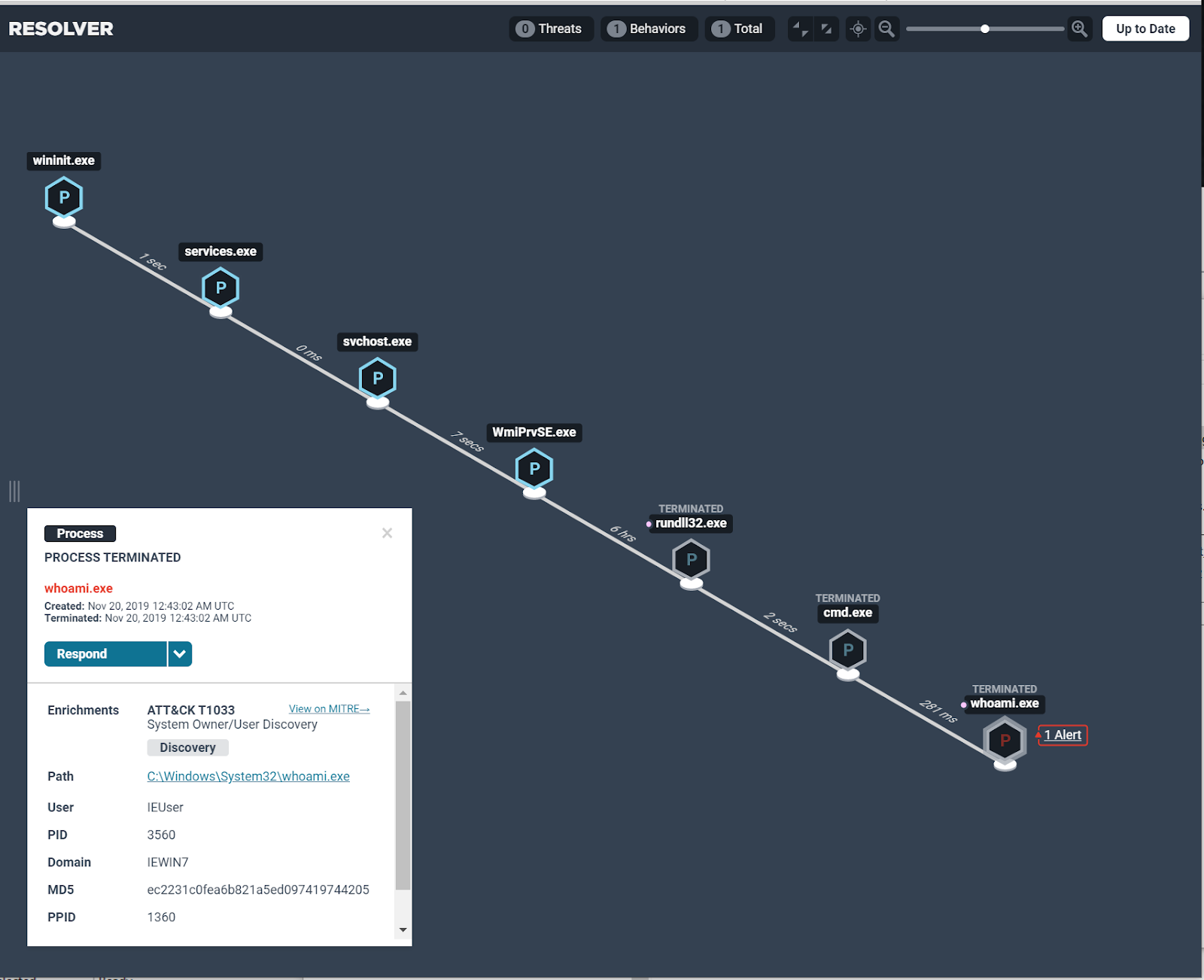Click the details panel scrollbar thumb

click(x=403, y=795)
